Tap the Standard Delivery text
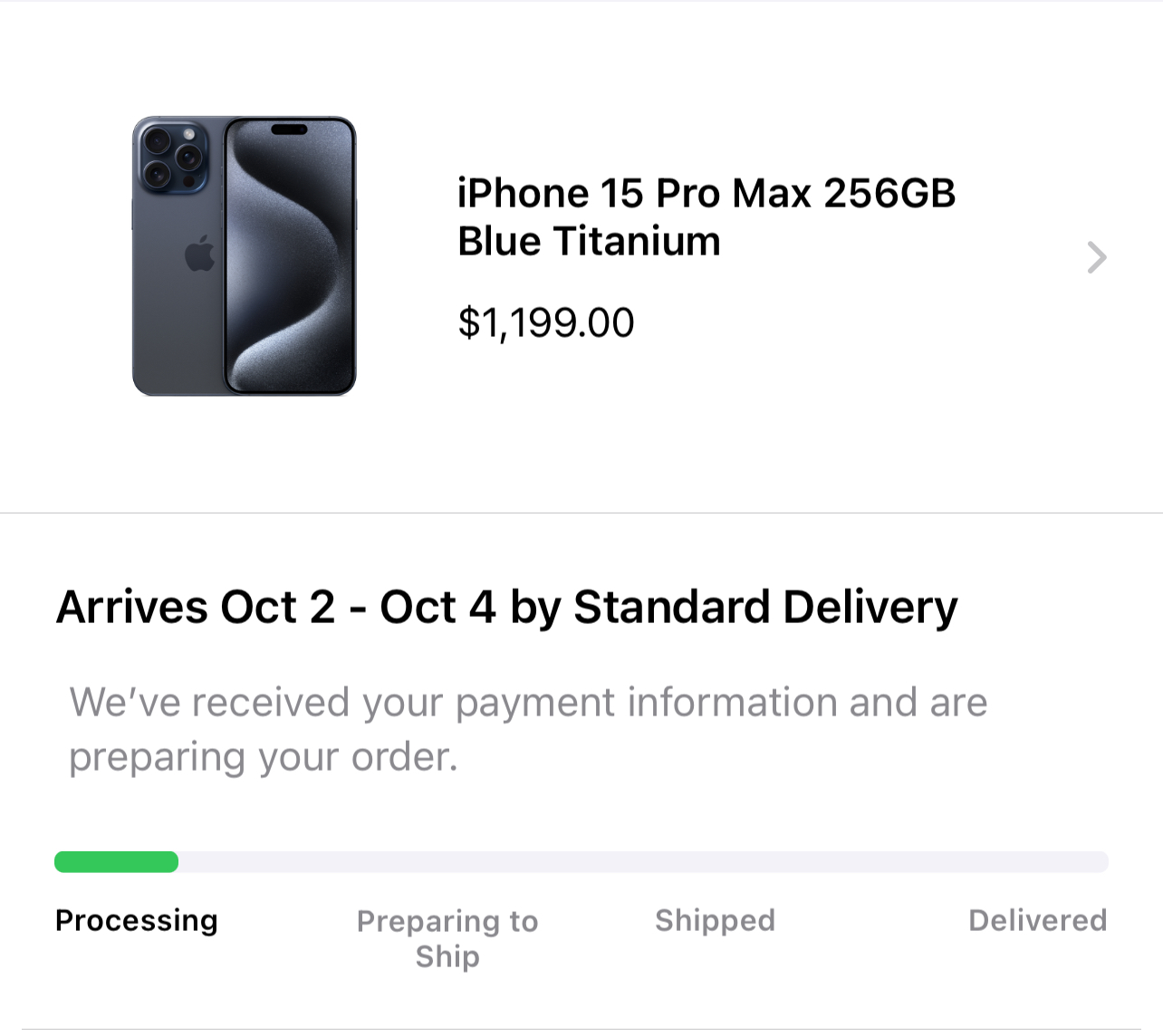Viewport: 1163px width, 1036px height. tap(764, 607)
